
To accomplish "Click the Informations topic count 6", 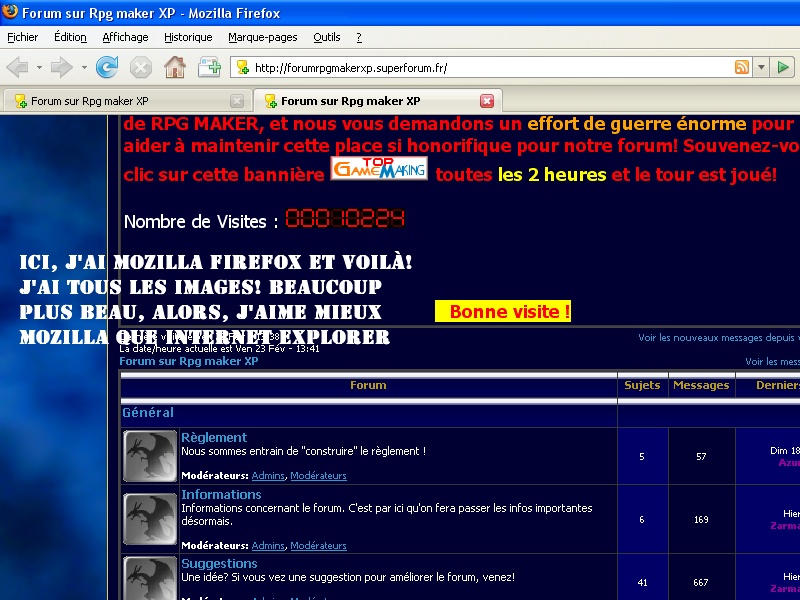I will (x=642, y=519).
